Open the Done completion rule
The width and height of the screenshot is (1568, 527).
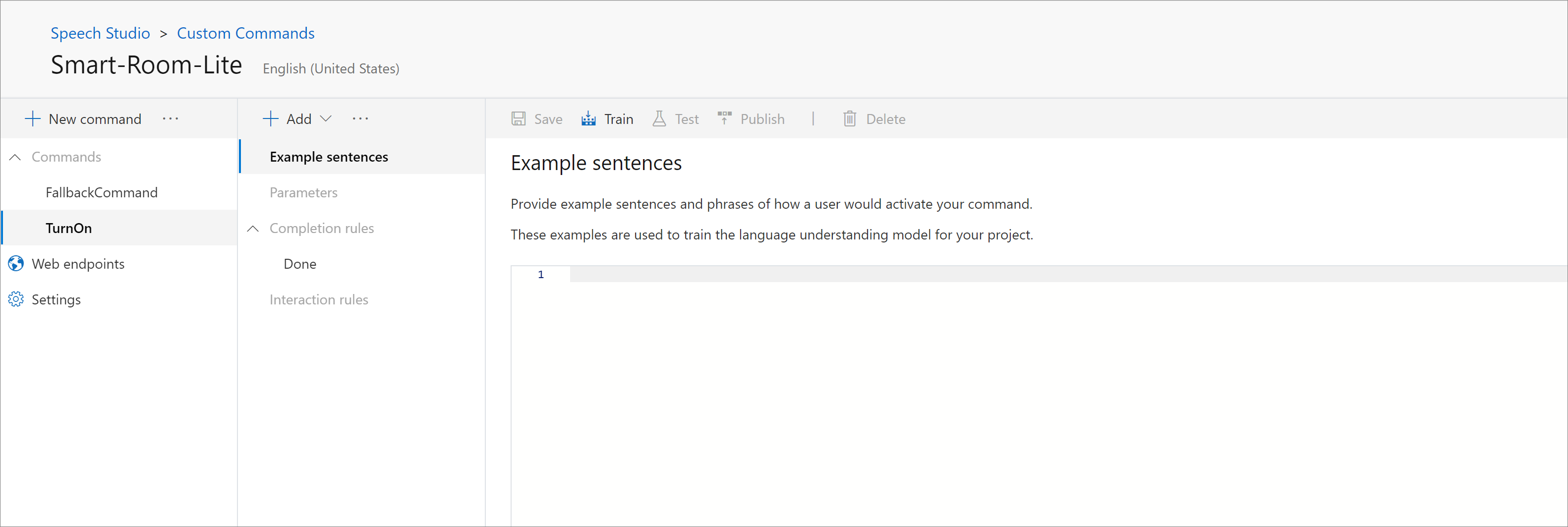click(299, 264)
